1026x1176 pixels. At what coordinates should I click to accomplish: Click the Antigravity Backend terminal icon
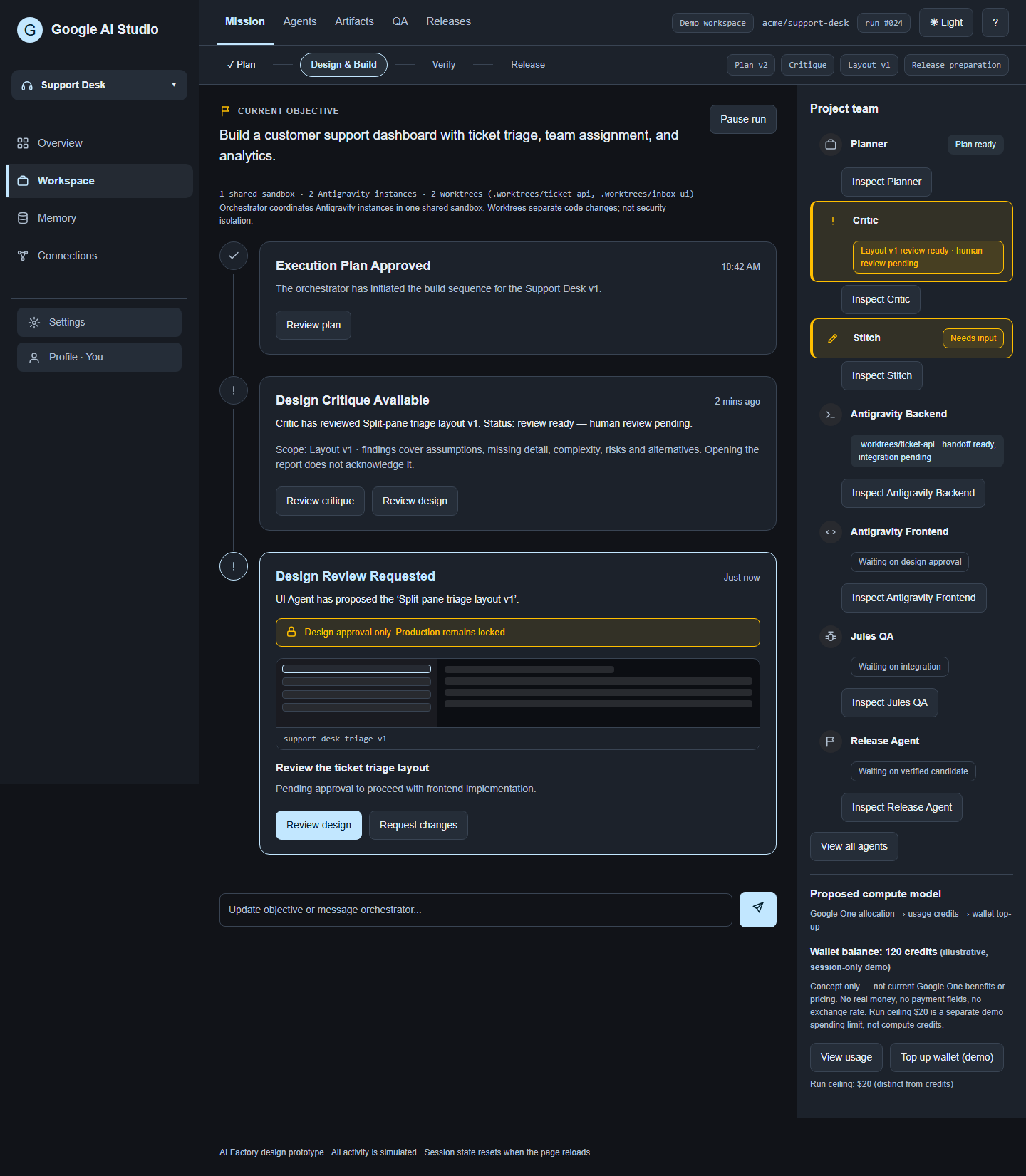point(831,415)
